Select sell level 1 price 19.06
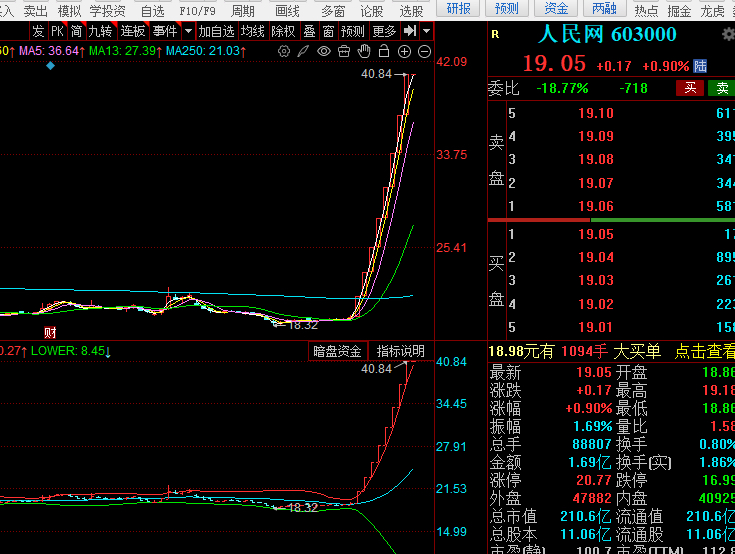The image size is (735, 554). 595,206
